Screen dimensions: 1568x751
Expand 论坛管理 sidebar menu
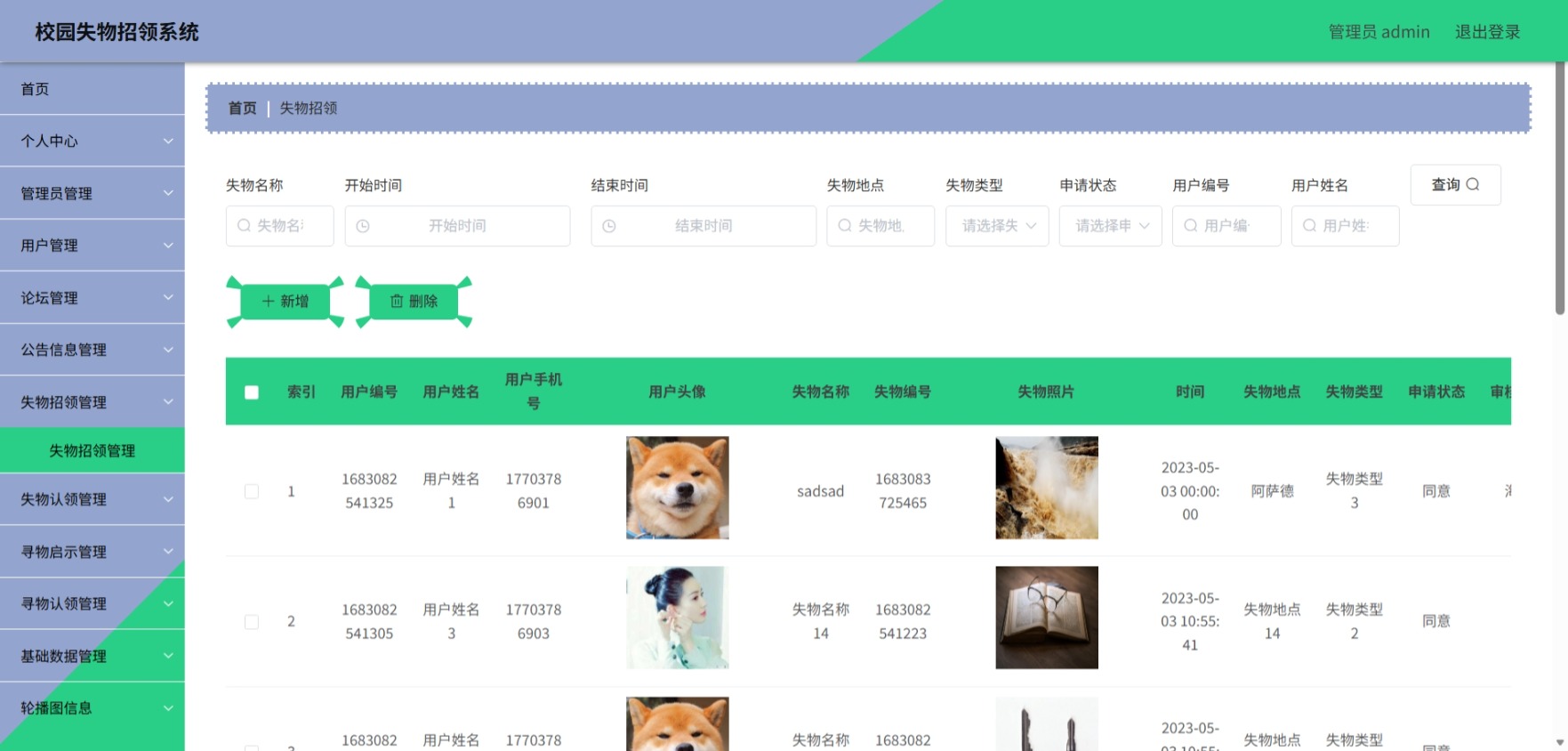coord(92,297)
